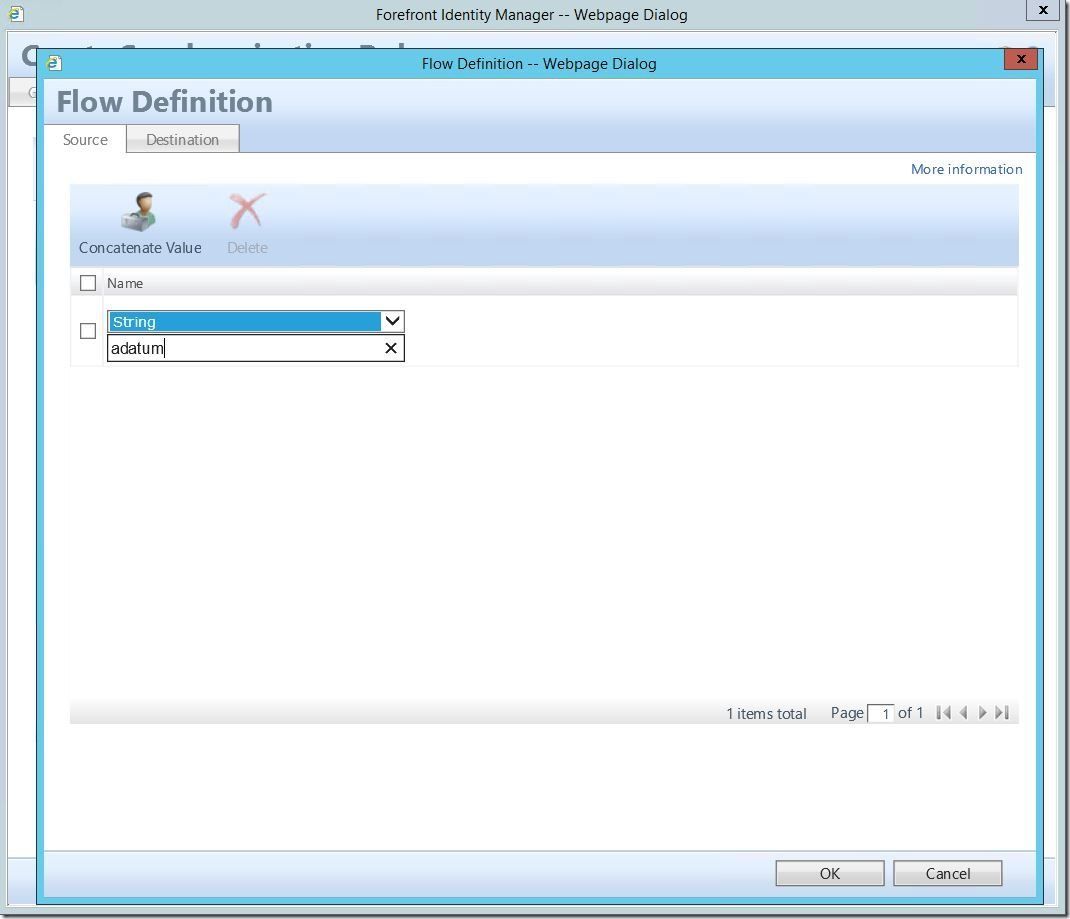Open the More information link
This screenshot has height=919, width=1070.
pos(966,169)
